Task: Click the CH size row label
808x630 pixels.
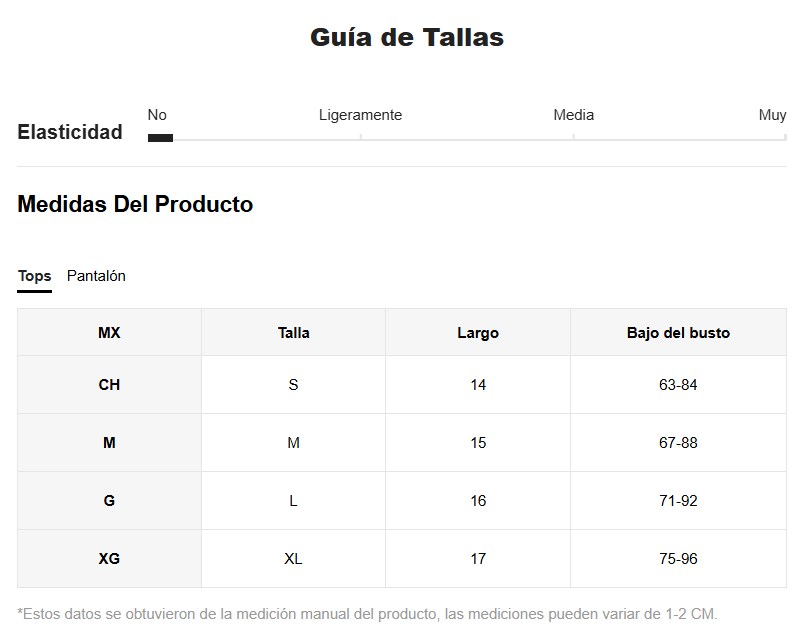Action: (x=109, y=385)
